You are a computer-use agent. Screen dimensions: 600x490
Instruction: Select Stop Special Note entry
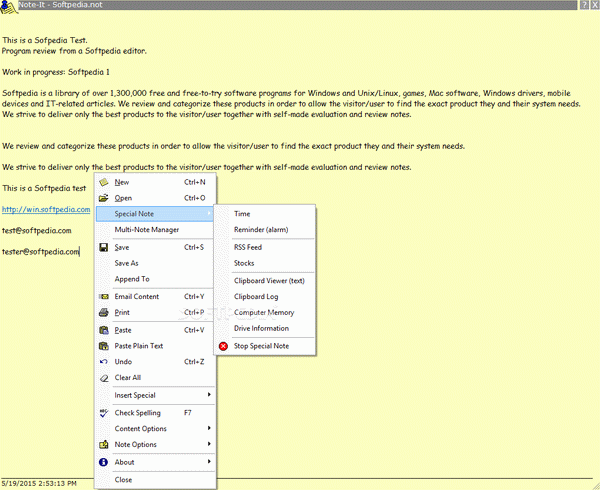pos(265,346)
